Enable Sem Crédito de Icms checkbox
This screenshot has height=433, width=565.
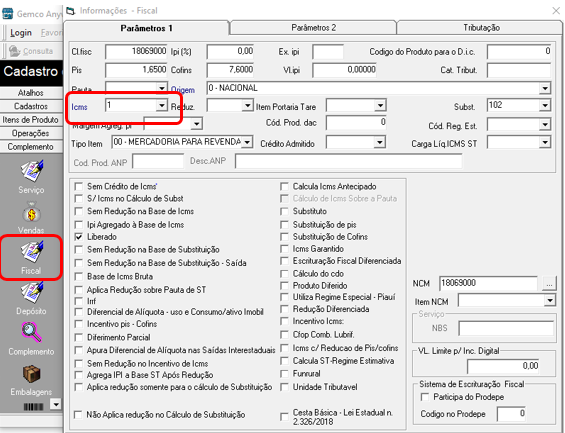pos(79,187)
